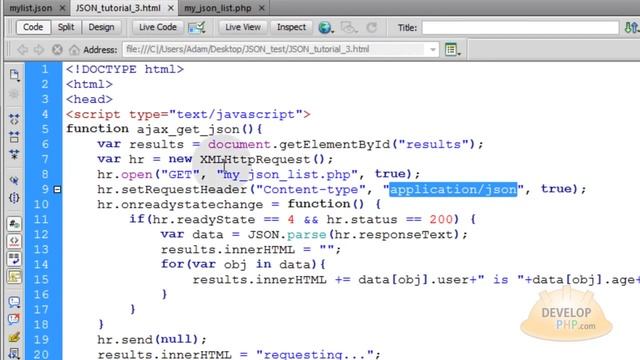Click line number 12 in gutter
This screenshot has height=360, width=640.
[41, 234]
